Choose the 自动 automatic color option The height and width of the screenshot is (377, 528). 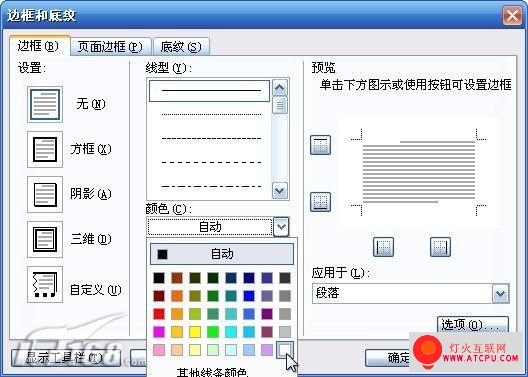(222, 254)
